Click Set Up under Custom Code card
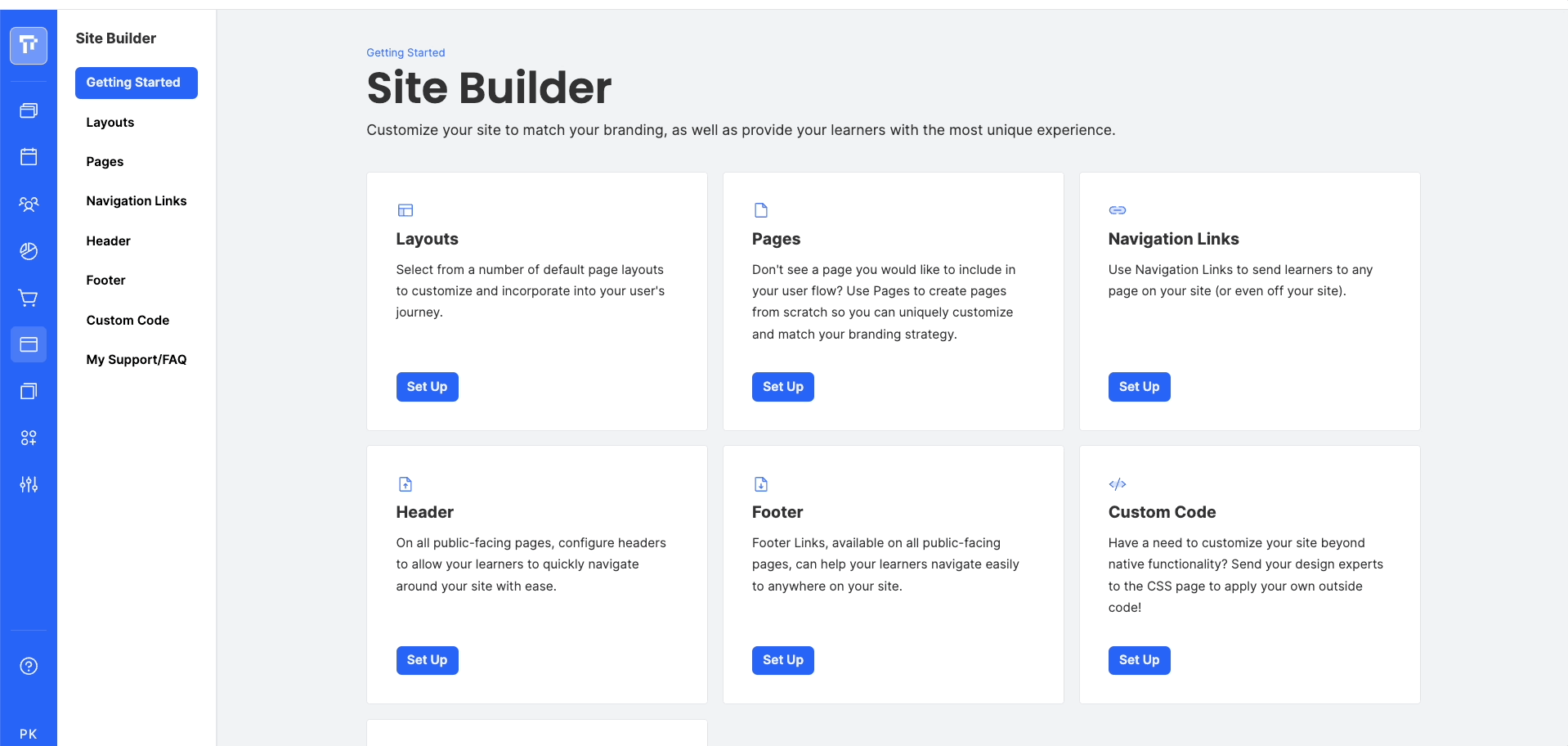Screen dimensions: 1568x746 coord(1139,660)
